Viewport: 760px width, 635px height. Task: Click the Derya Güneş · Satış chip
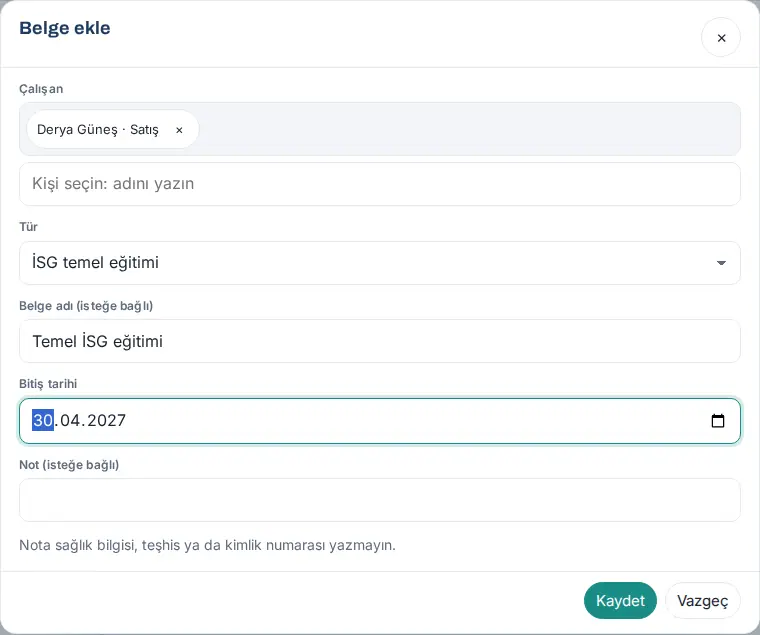coord(112,129)
